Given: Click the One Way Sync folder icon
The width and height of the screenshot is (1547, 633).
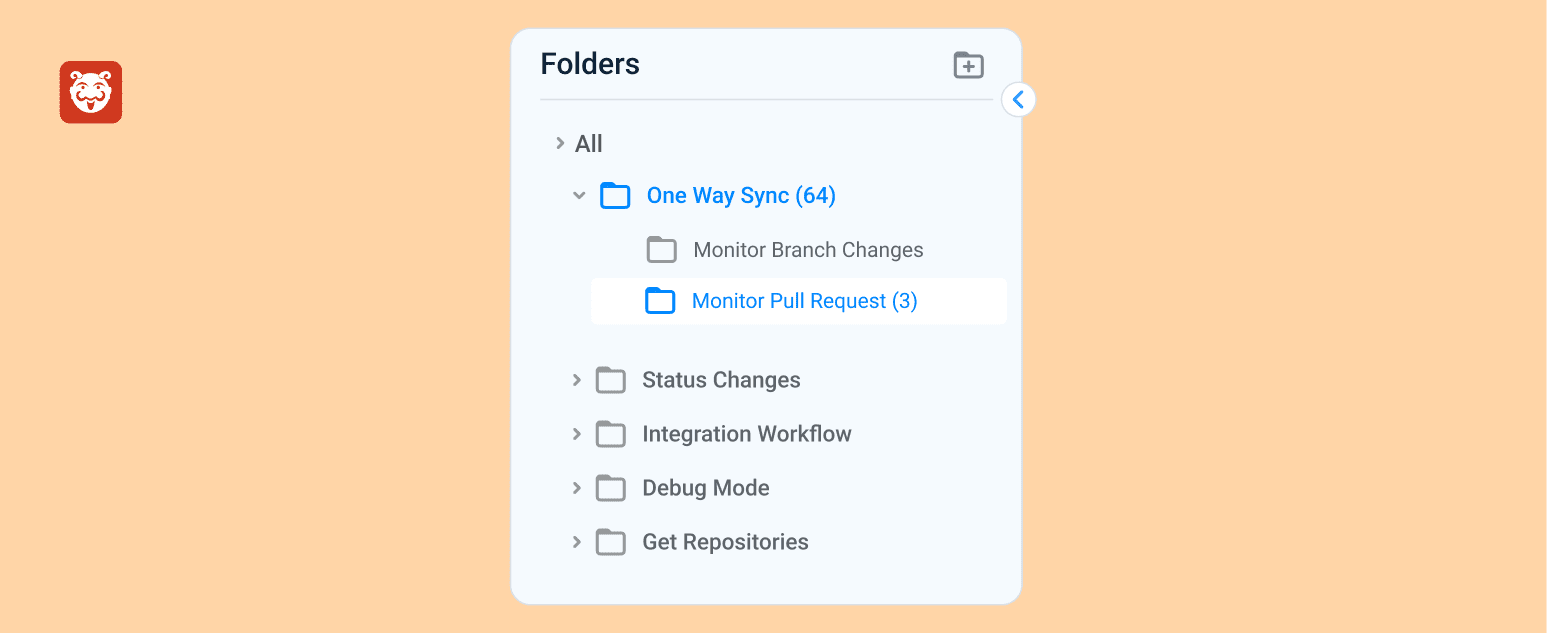Looking at the screenshot, I should pos(615,196).
